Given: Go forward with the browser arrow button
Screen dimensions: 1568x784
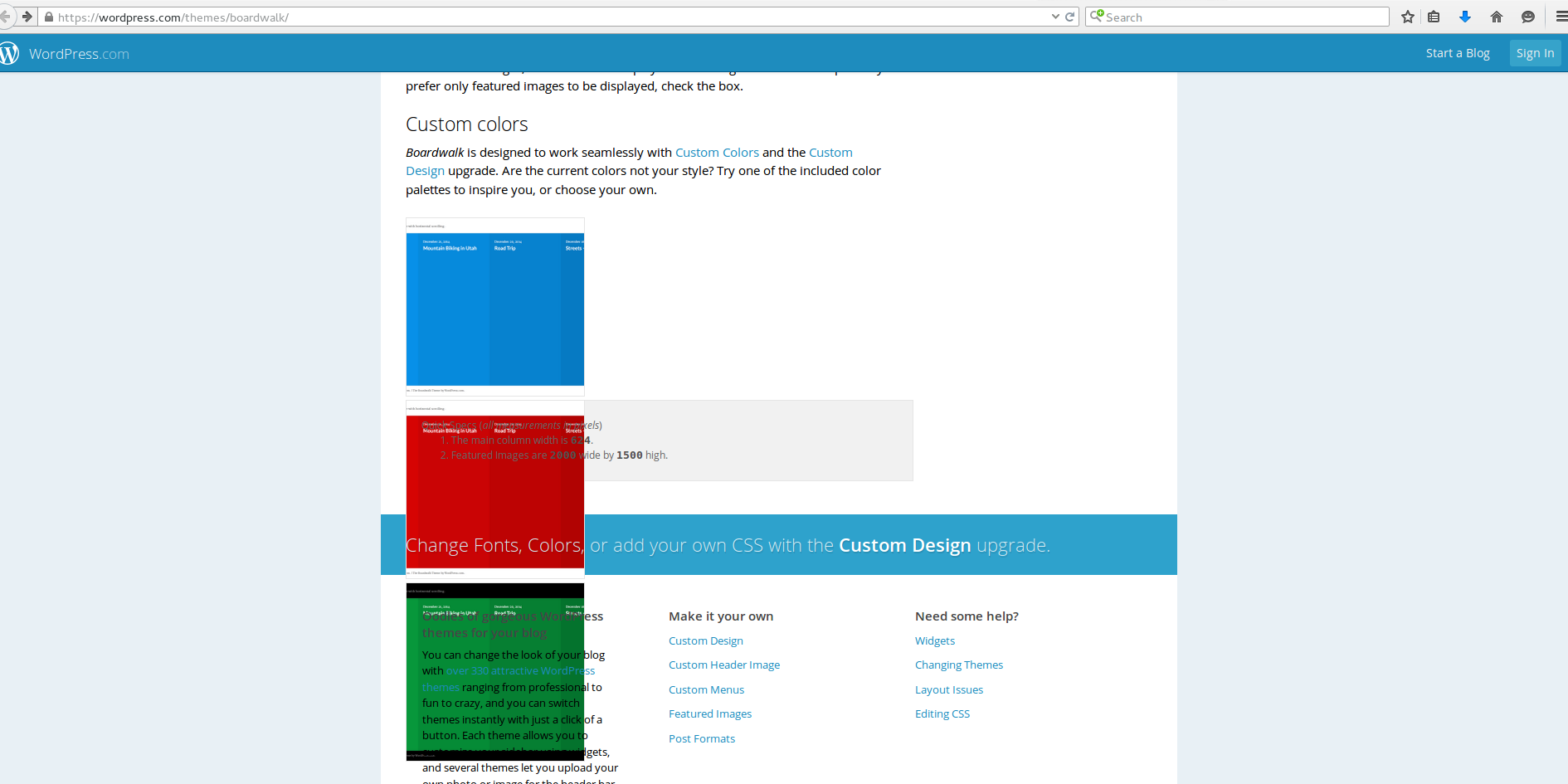Looking at the screenshot, I should (27, 17).
